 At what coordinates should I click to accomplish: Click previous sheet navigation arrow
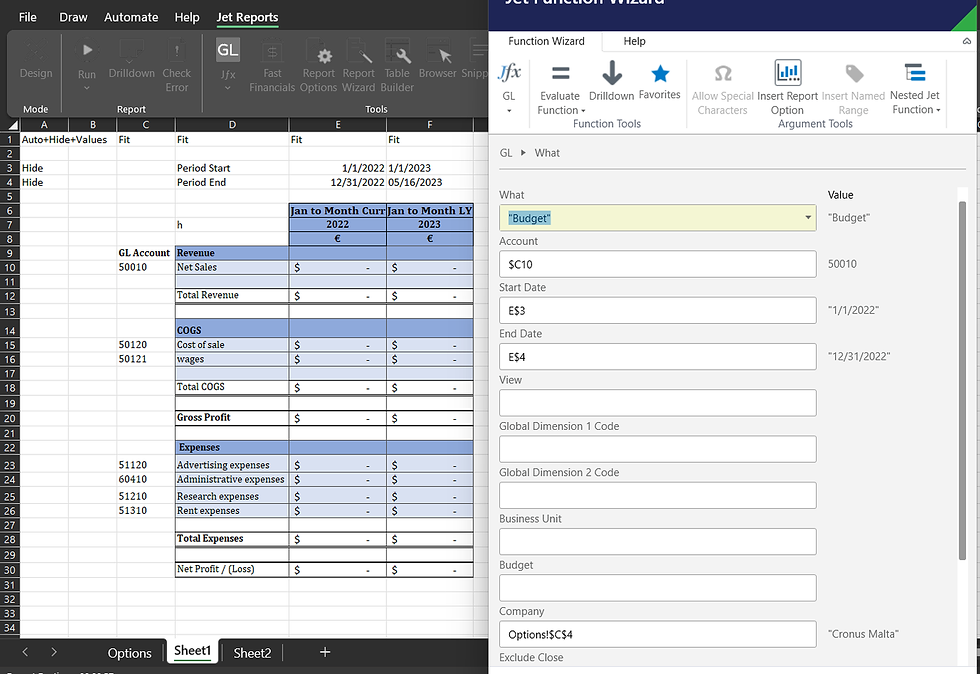click(25, 652)
